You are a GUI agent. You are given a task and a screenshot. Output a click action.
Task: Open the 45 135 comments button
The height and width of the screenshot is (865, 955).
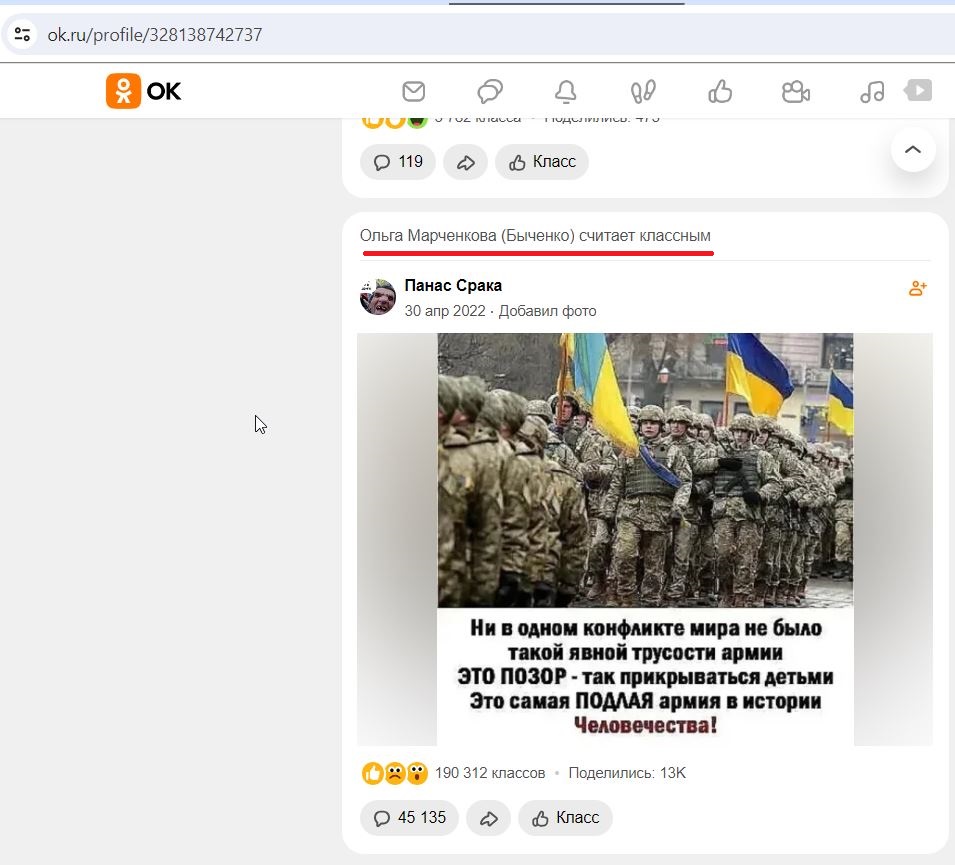[x=409, y=817]
